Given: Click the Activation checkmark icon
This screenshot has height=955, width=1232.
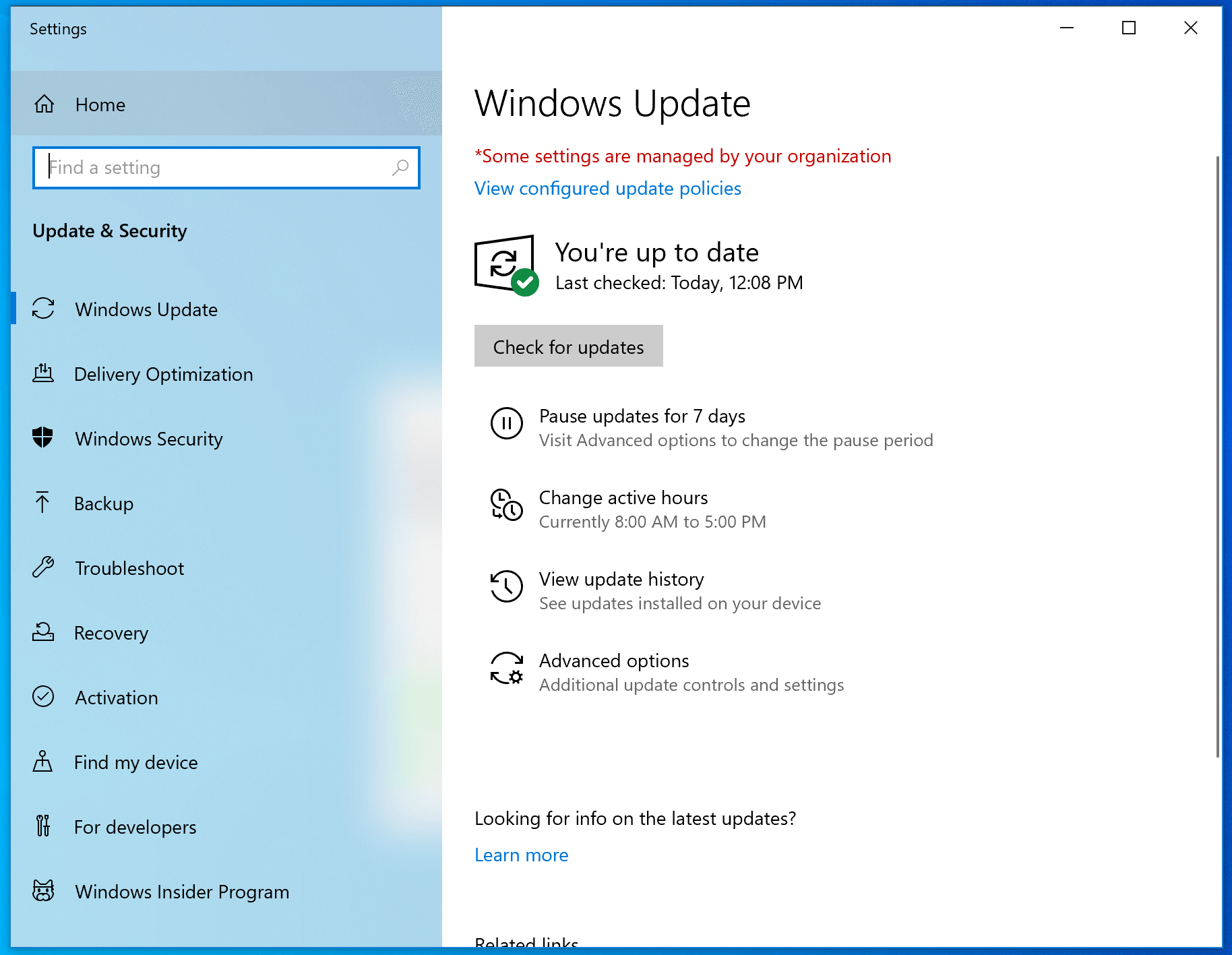Looking at the screenshot, I should point(43,697).
